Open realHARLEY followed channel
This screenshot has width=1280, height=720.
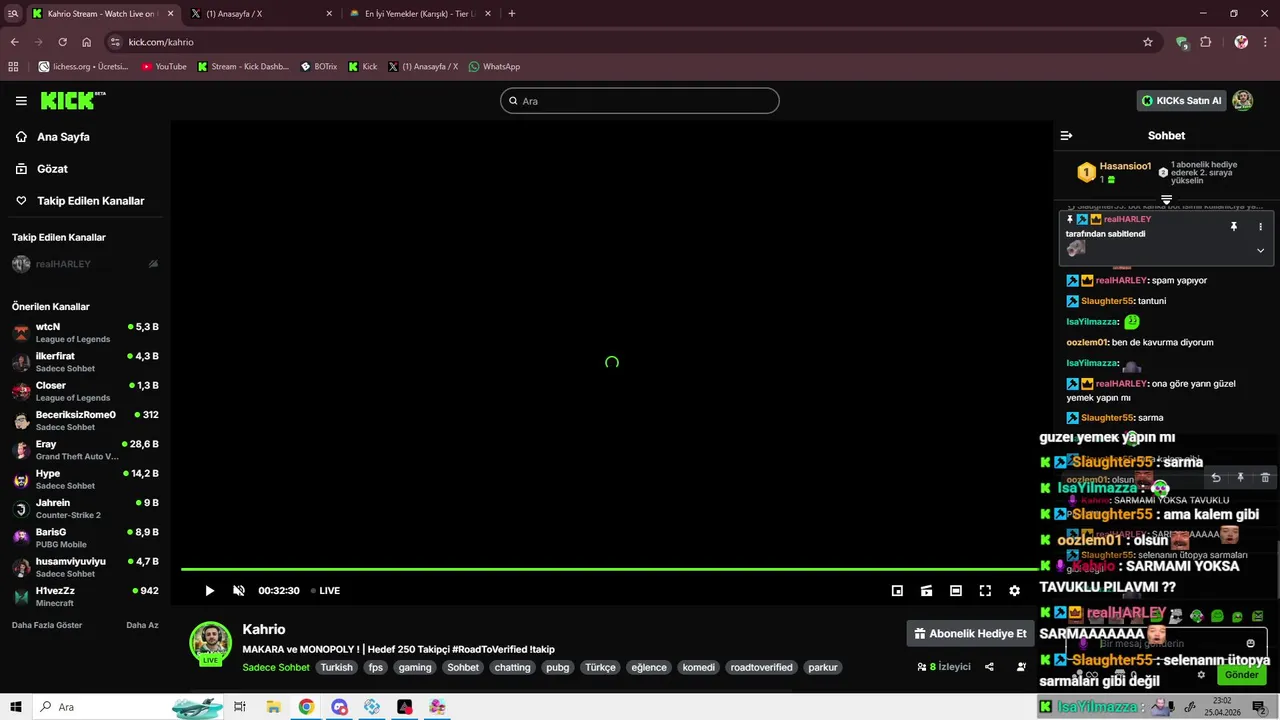coord(85,264)
